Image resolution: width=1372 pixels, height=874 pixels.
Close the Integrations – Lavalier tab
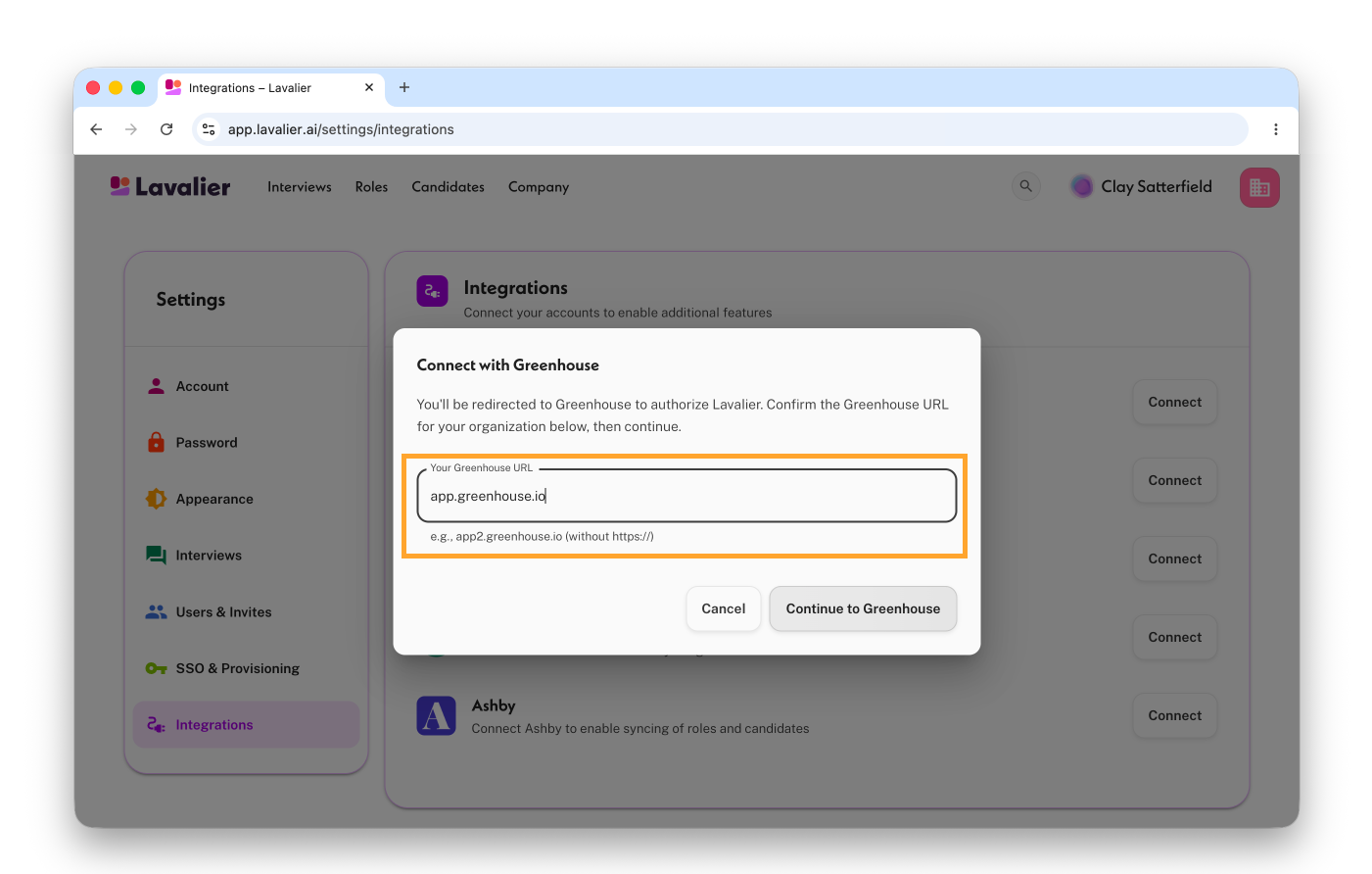[x=369, y=87]
